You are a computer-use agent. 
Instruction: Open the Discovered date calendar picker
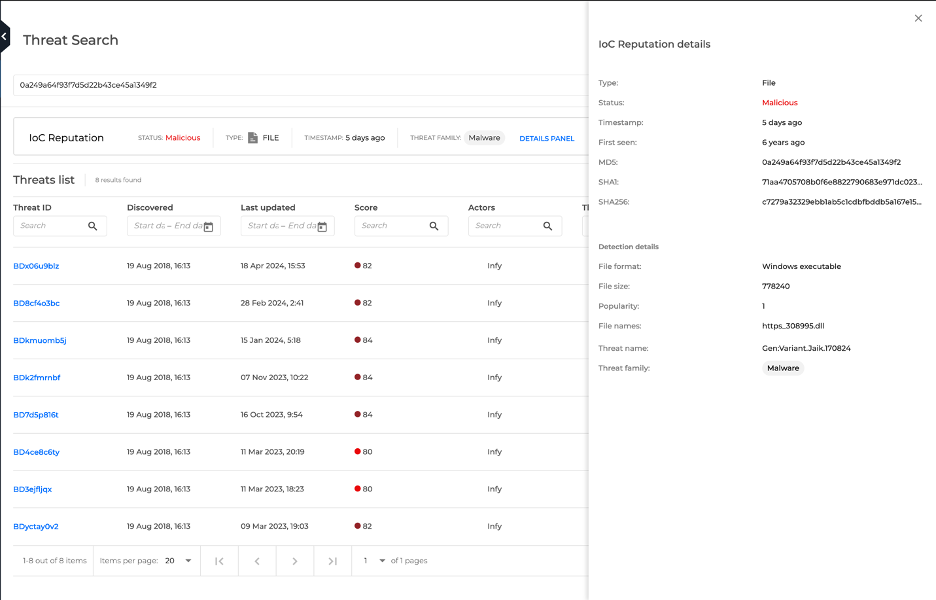pyautogui.click(x=208, y=226)
